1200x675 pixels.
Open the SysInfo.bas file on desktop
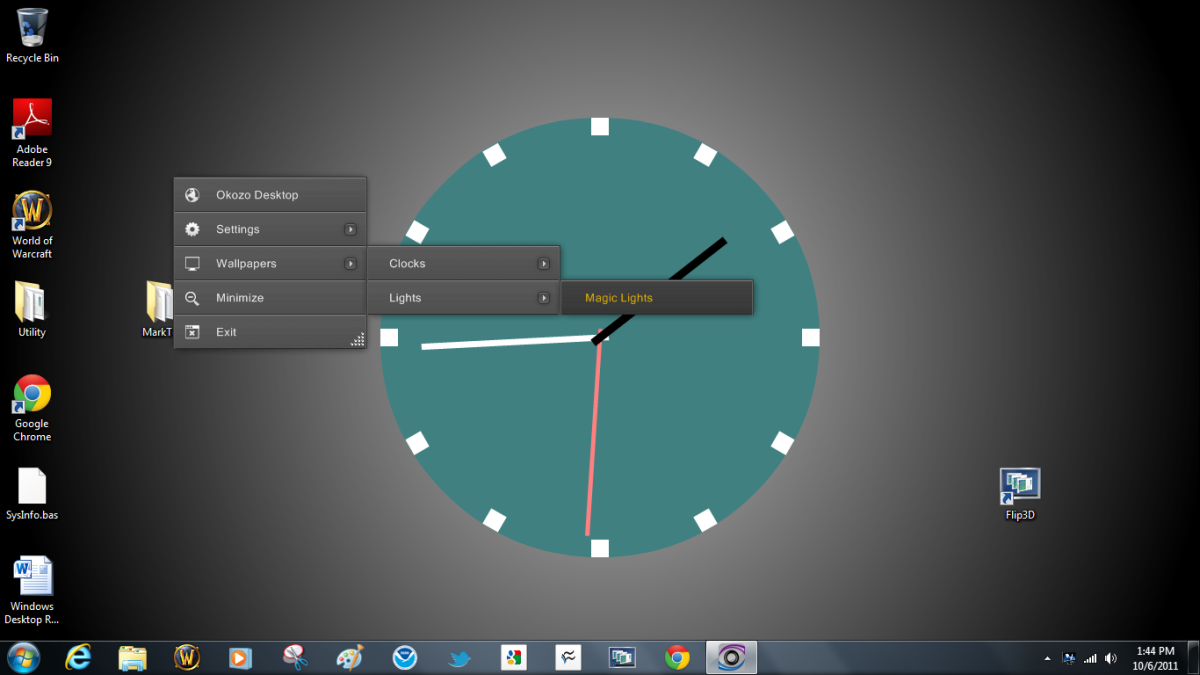click(x=32, y=487)
